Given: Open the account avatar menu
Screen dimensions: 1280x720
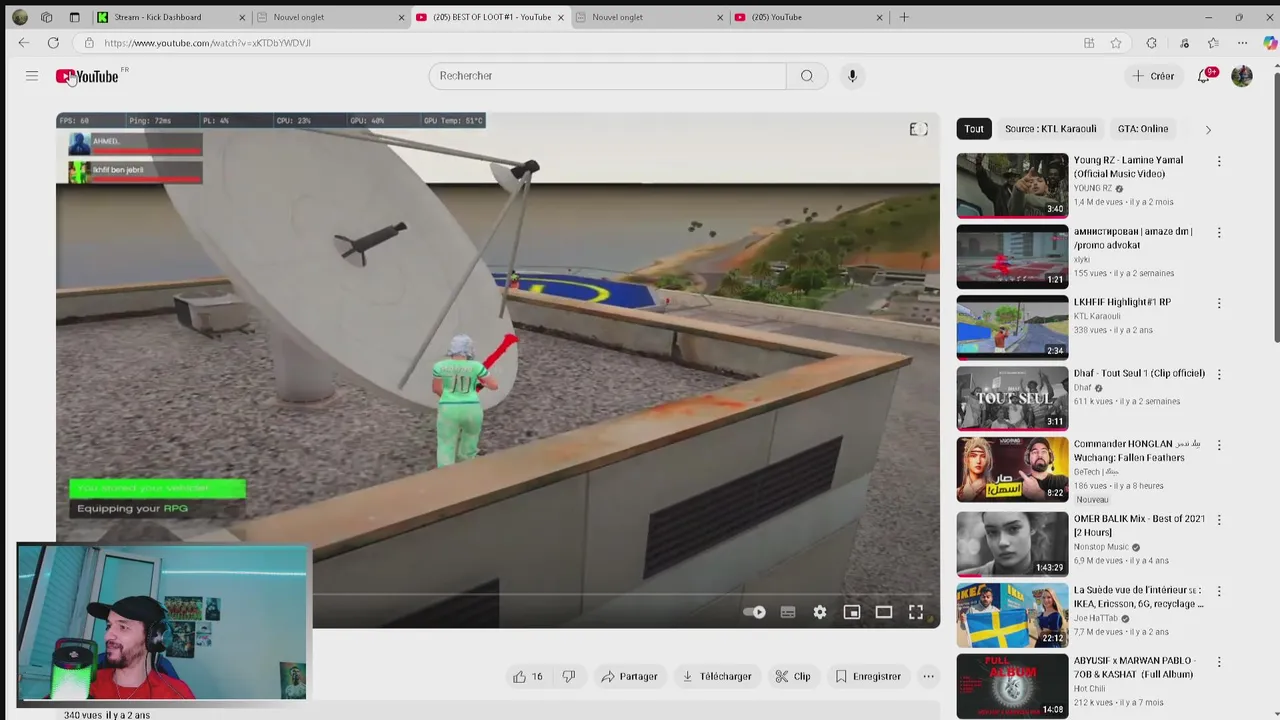Looking at the screenshot, I should click(x=1242, y=76).
